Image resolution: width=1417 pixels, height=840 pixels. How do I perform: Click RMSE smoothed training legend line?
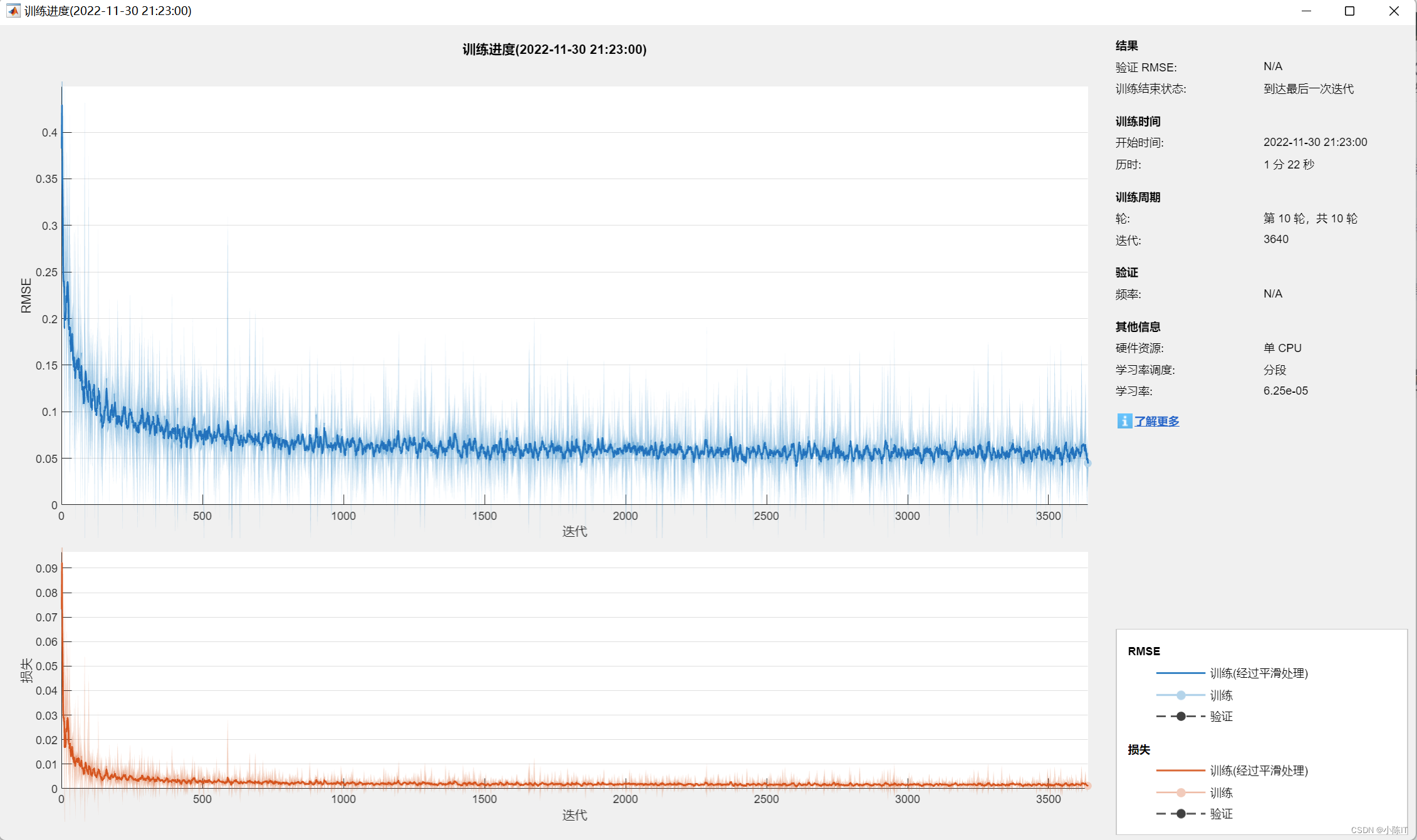pyautogui.click(x=1180, y=673)
